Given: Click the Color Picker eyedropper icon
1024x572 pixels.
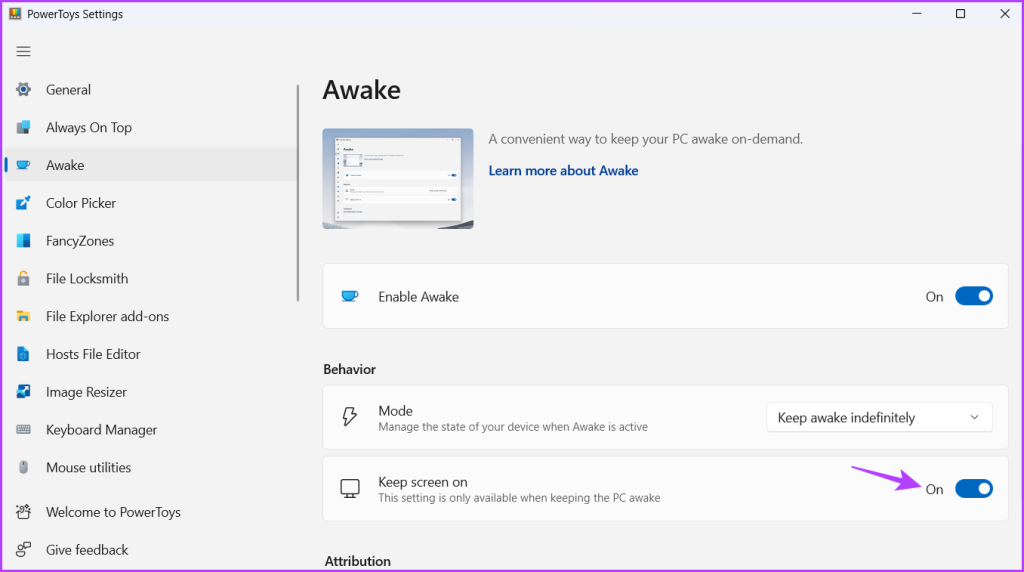Looking at the screenshot, I should point(24,203).
